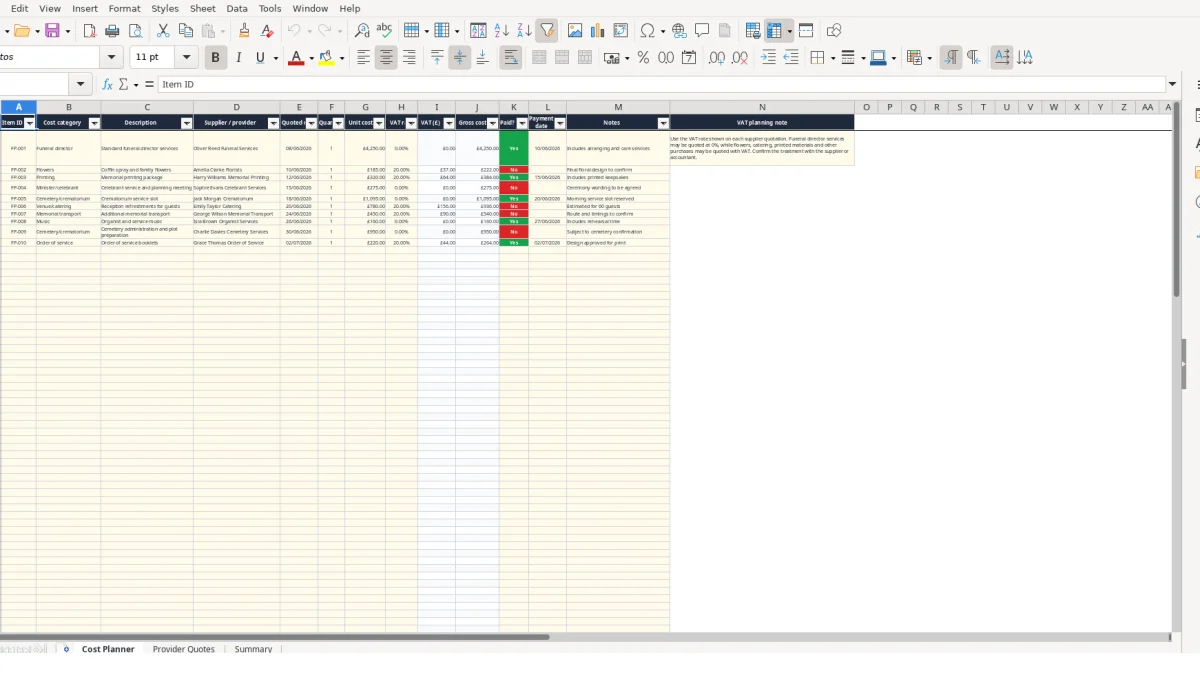
Task: Click the vertical scrollbar thumb
Action: [x=1176, y=200]
